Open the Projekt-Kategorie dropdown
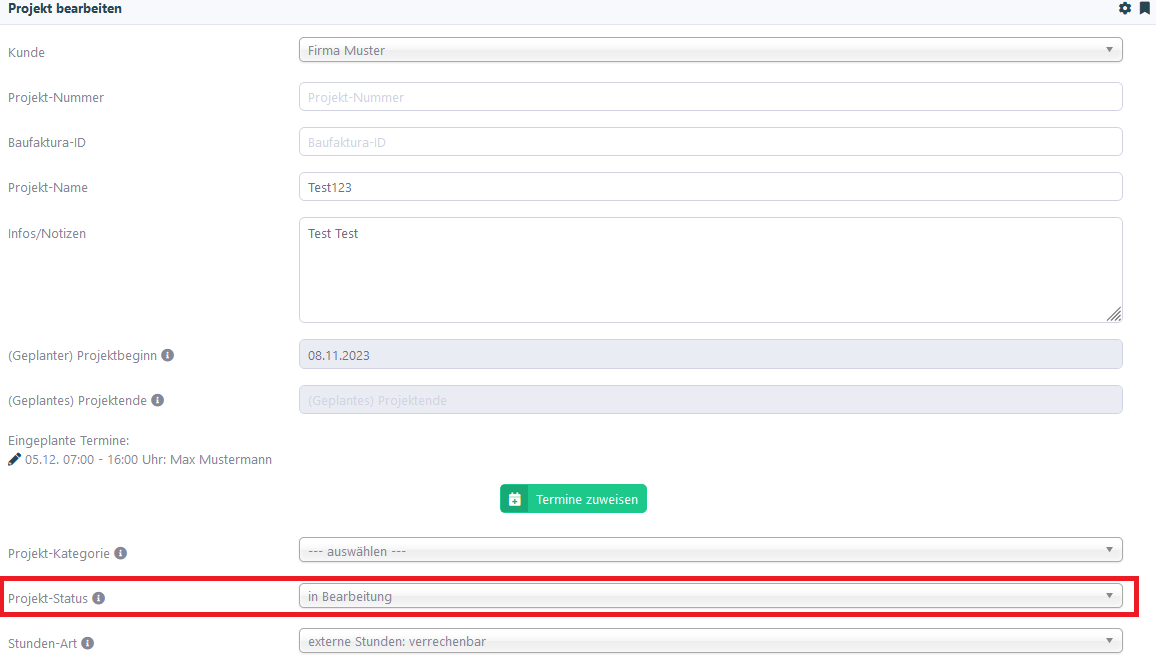Screen dimensions: 1156x668 point(711,550)
